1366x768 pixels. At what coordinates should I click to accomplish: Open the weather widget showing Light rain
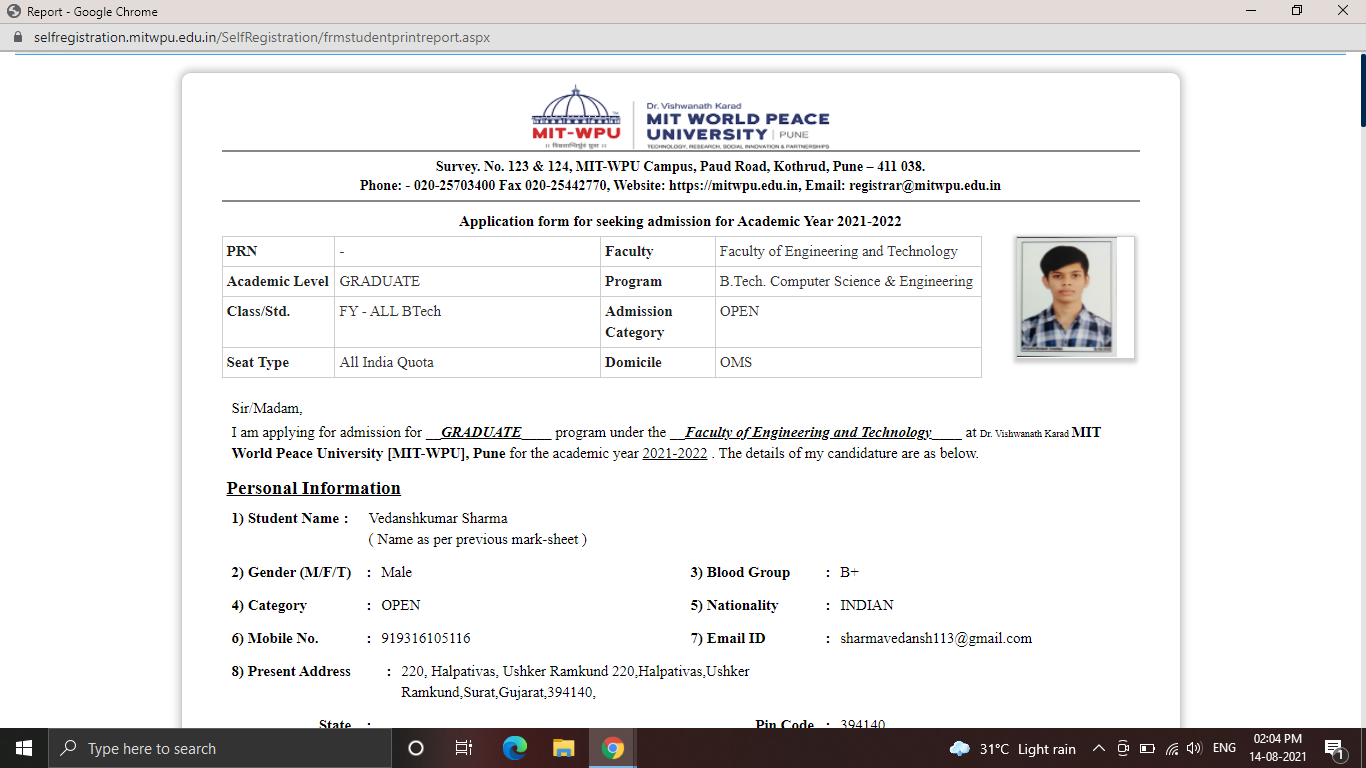click(1013, 748)
